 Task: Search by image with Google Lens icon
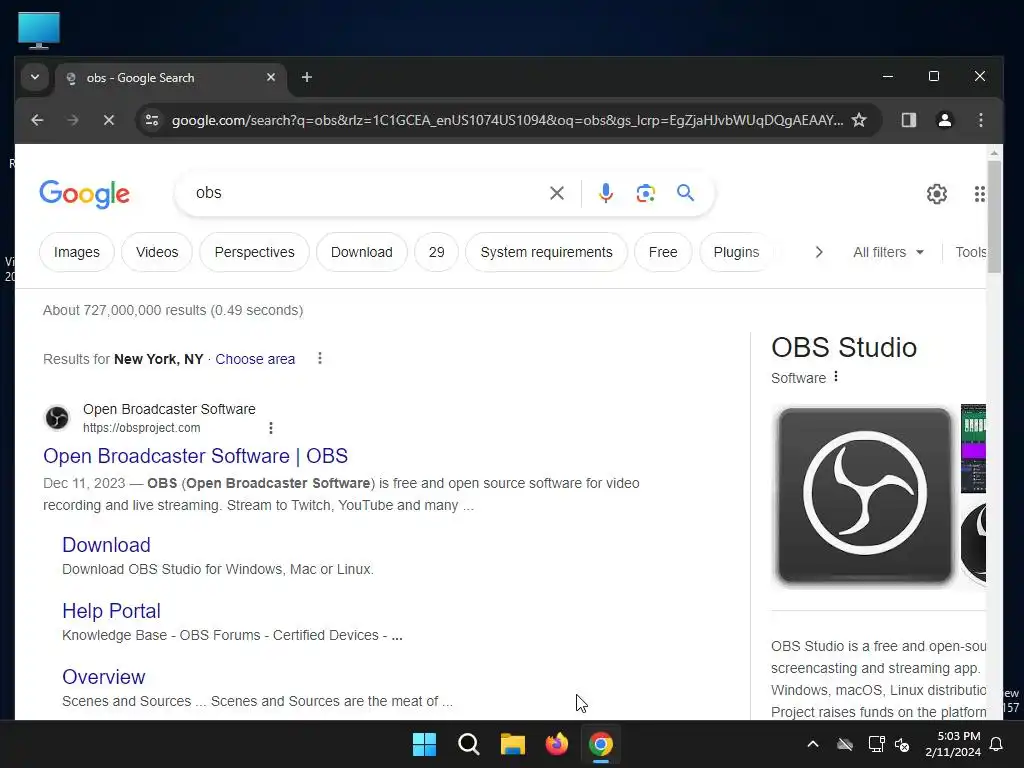(645, 193)
